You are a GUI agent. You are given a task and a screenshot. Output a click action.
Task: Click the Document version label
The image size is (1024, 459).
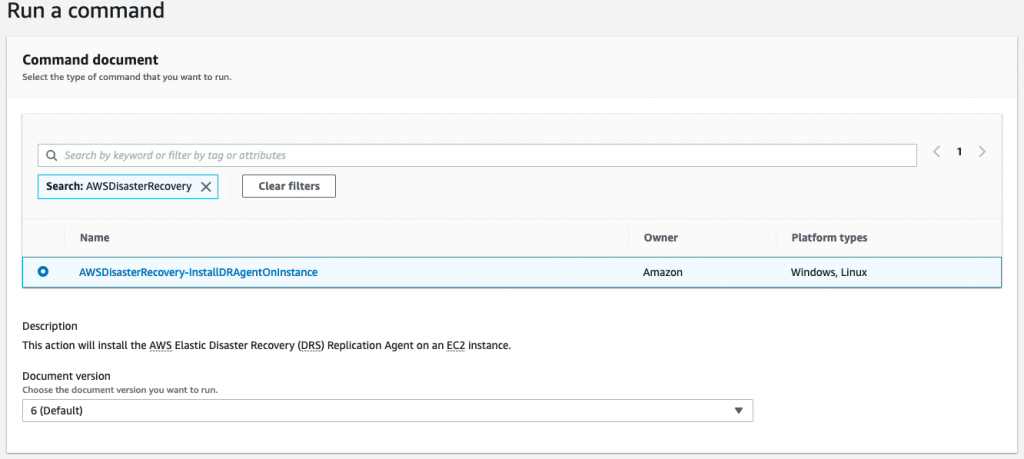[x=66, y=376]
